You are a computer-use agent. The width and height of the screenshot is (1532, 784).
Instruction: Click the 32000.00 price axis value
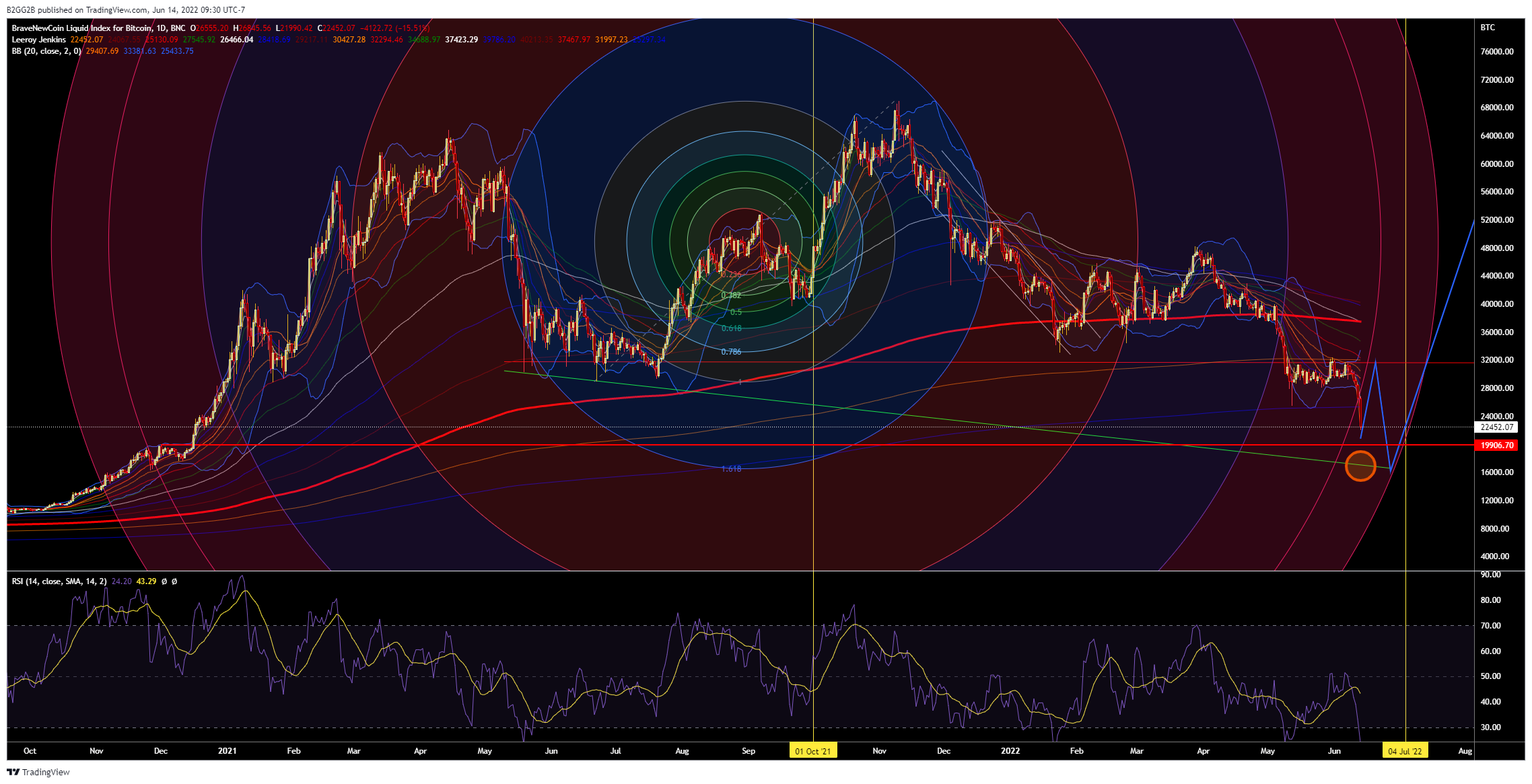click(x=1497, y=360)
